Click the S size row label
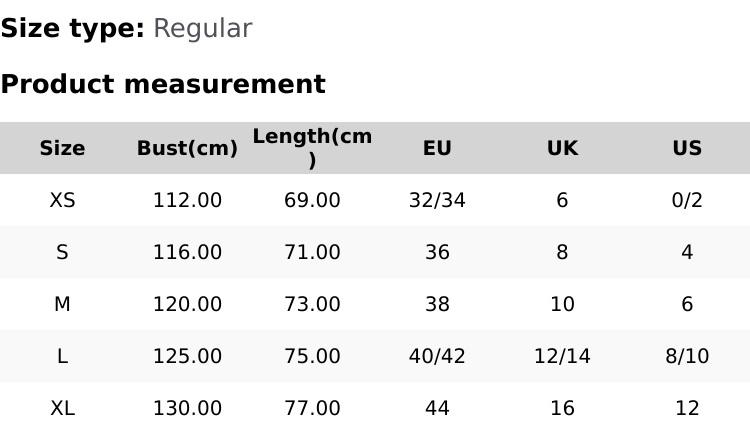750x434 pixels. (62, 252)
